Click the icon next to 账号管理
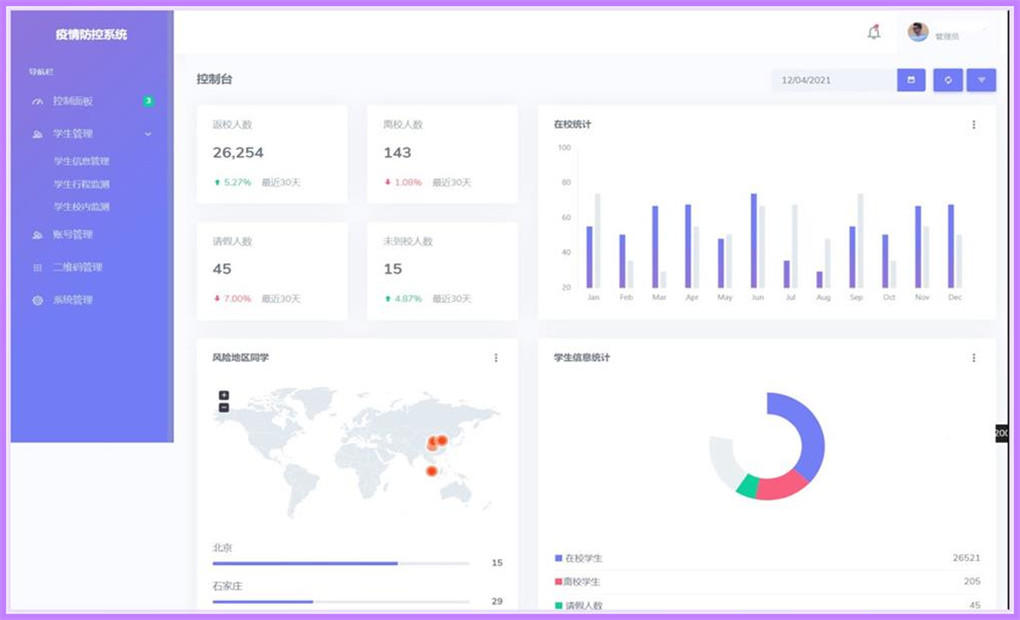This screenshot has width=1020, height=620. tap(37, 235)
